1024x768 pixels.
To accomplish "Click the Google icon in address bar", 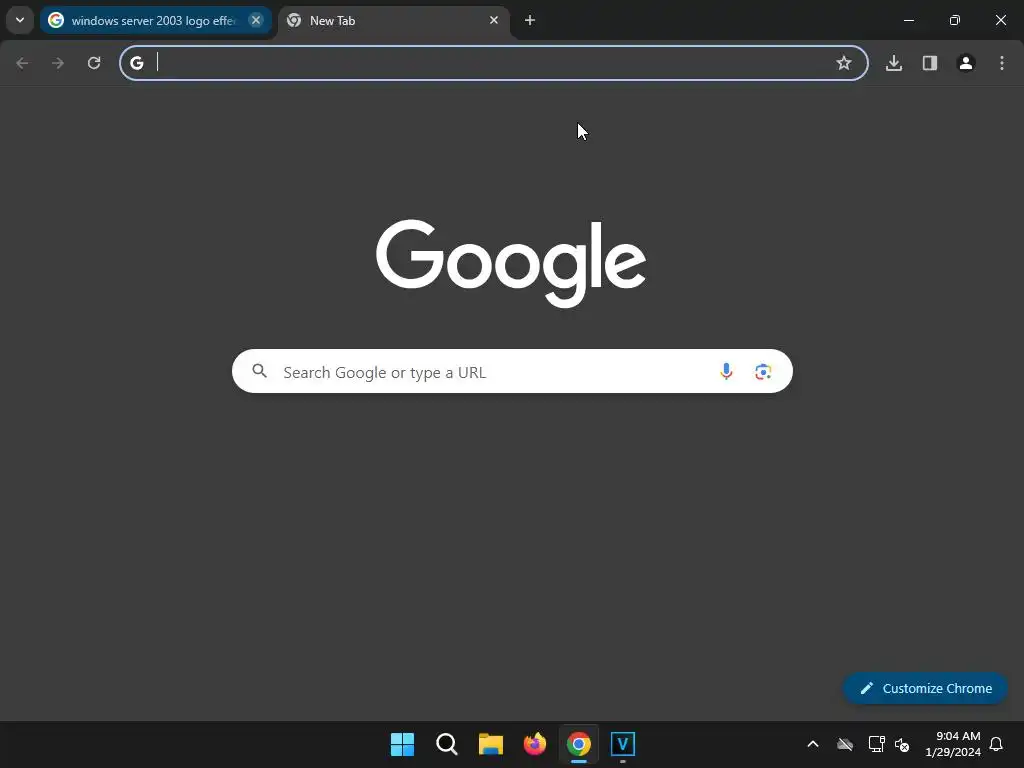I will click(x=136, y=63).
